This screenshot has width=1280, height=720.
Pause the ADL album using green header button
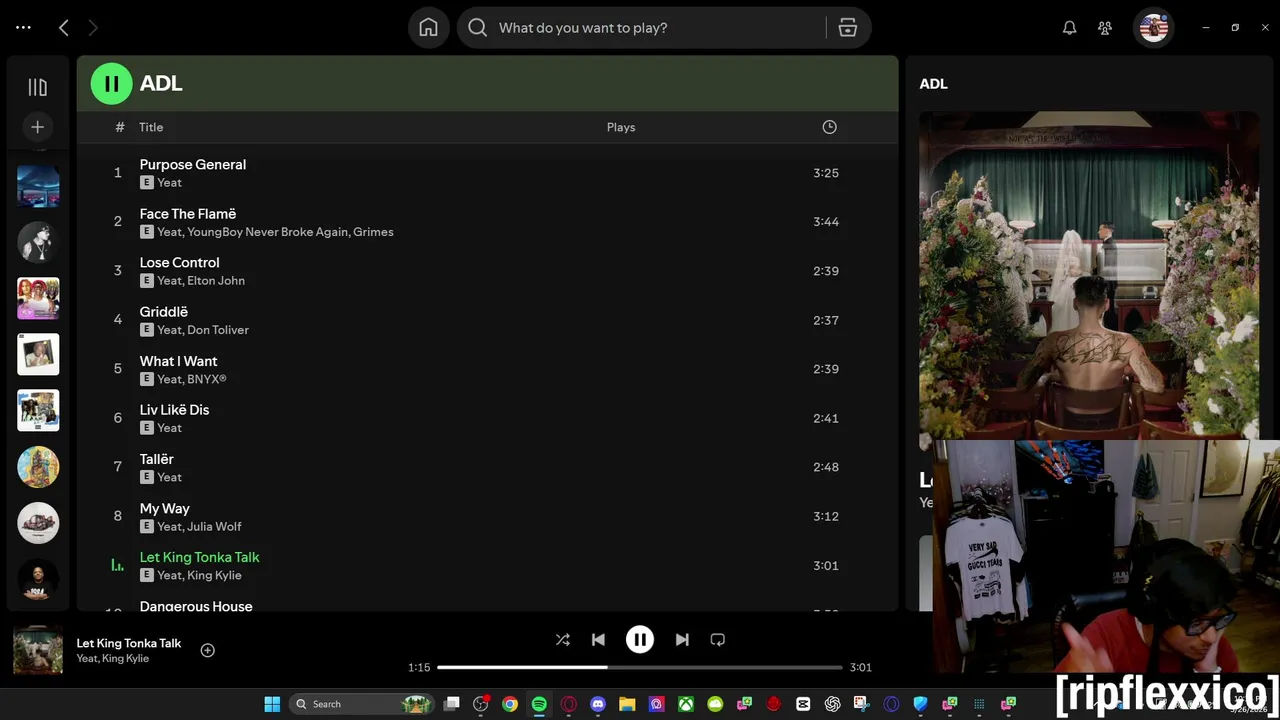(111, 83)
